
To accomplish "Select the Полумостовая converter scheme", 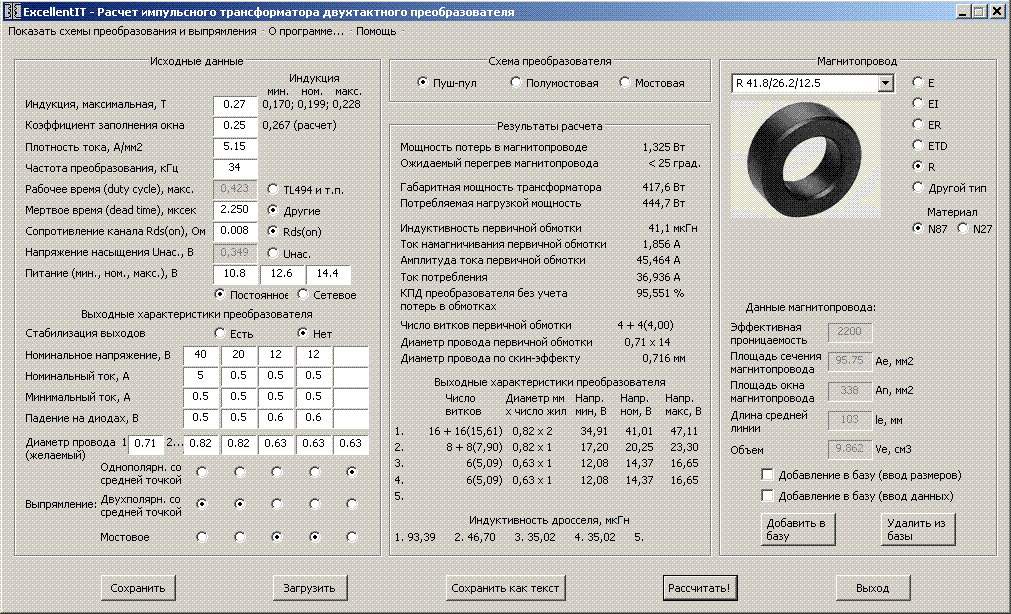I will pos(517,83).
